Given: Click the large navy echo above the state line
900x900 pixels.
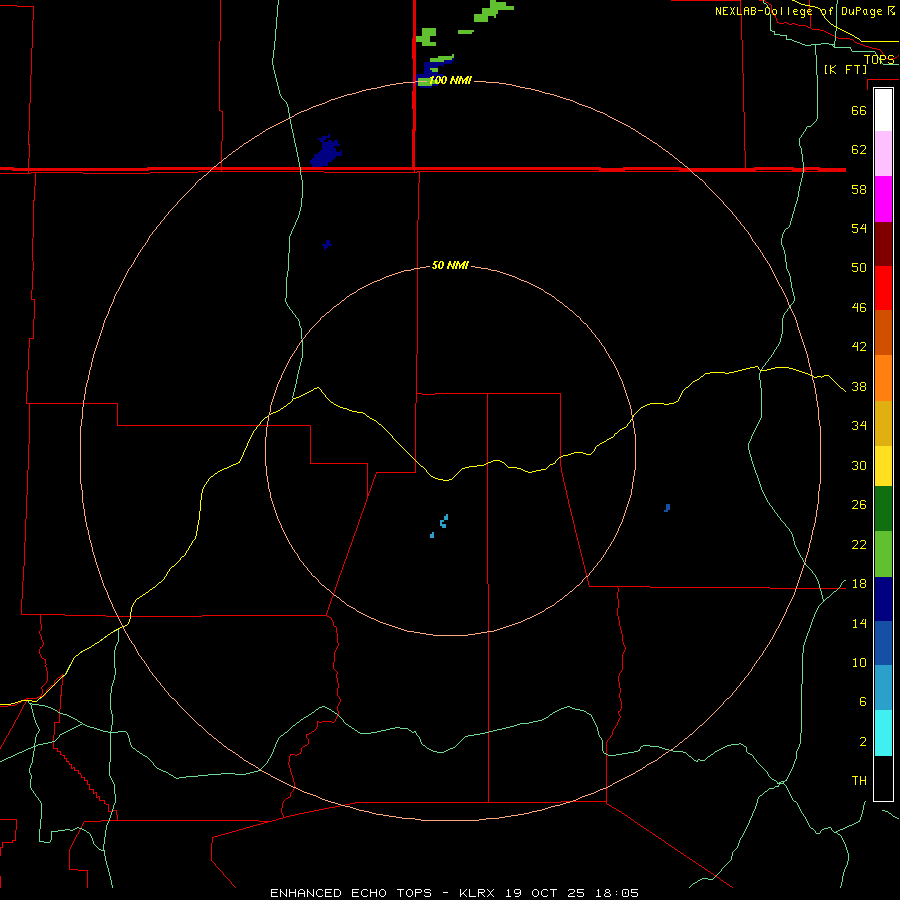Looking at the screenshot, I should [326, 152].
